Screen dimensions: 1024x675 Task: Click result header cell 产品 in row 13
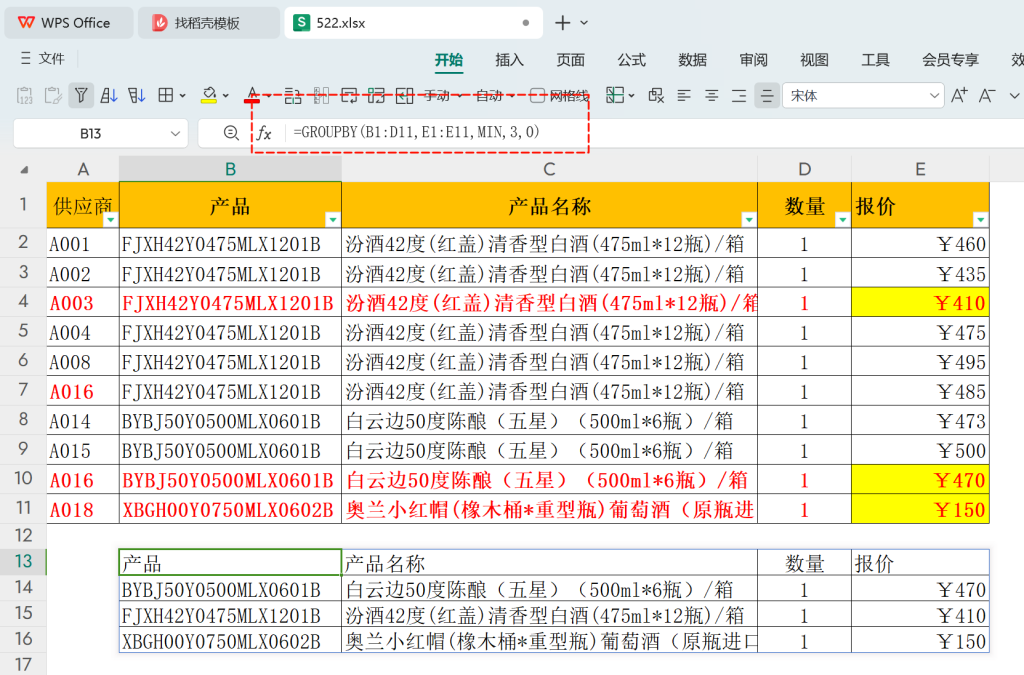230,563
